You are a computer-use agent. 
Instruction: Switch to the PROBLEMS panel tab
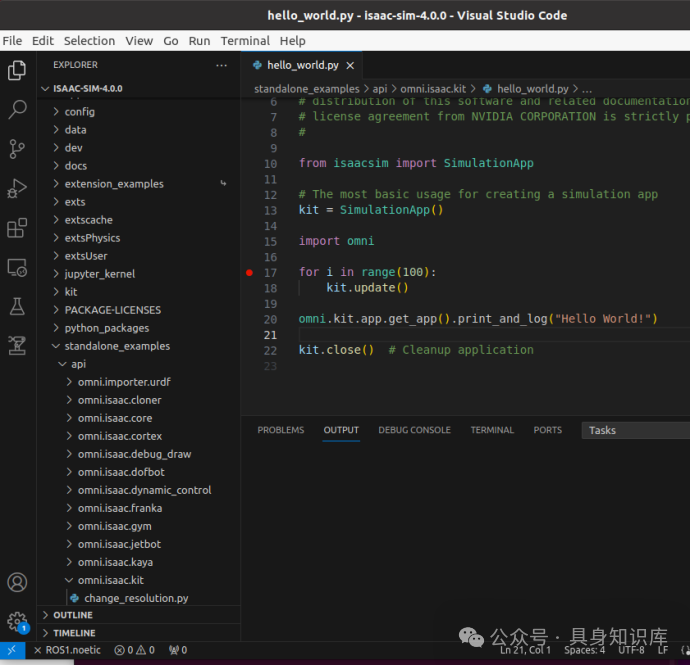(x=280, y=430)
